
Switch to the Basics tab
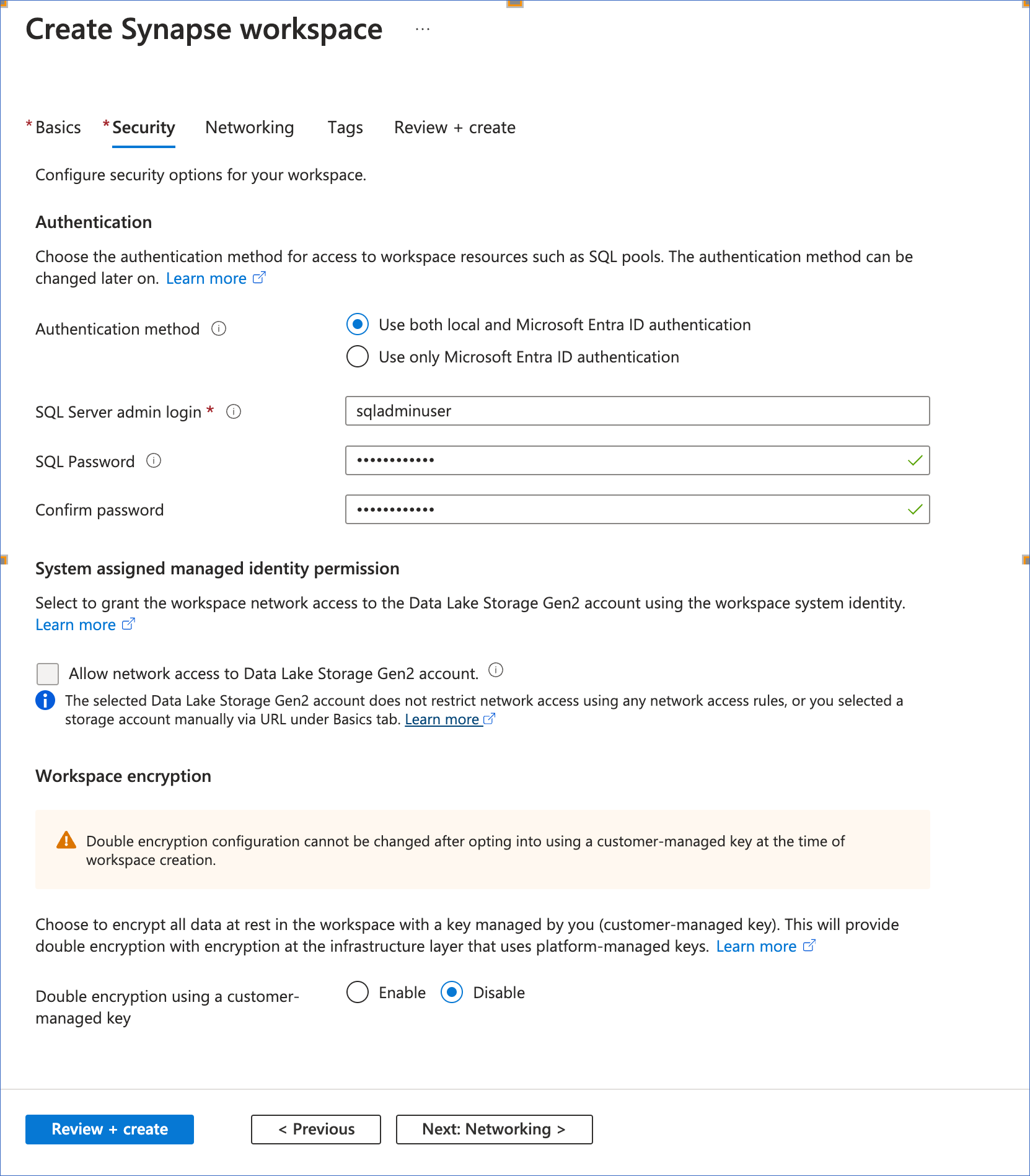(x=58, y=128)
